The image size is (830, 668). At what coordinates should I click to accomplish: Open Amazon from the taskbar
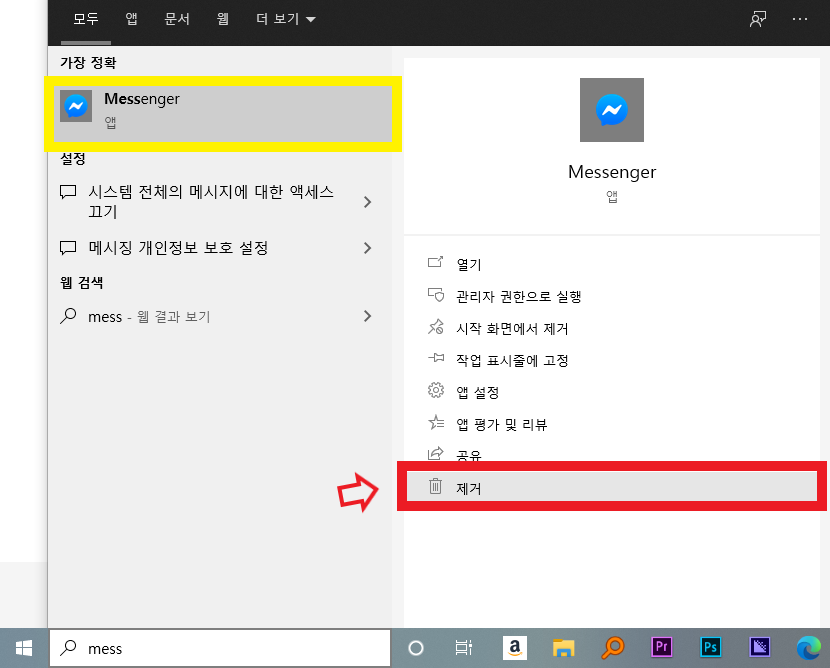click(x=515, y=648)
